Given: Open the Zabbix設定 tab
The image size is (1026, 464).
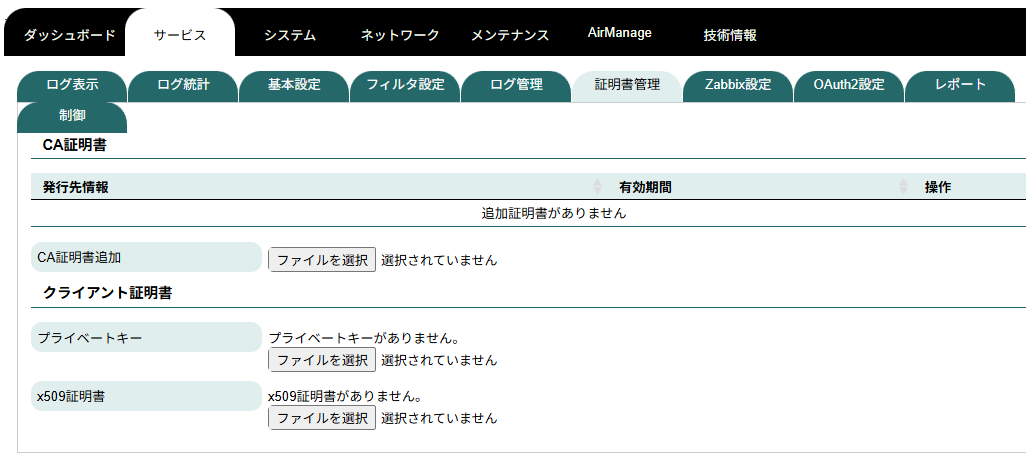Looking at the screenshot, I should pos(738,86).
